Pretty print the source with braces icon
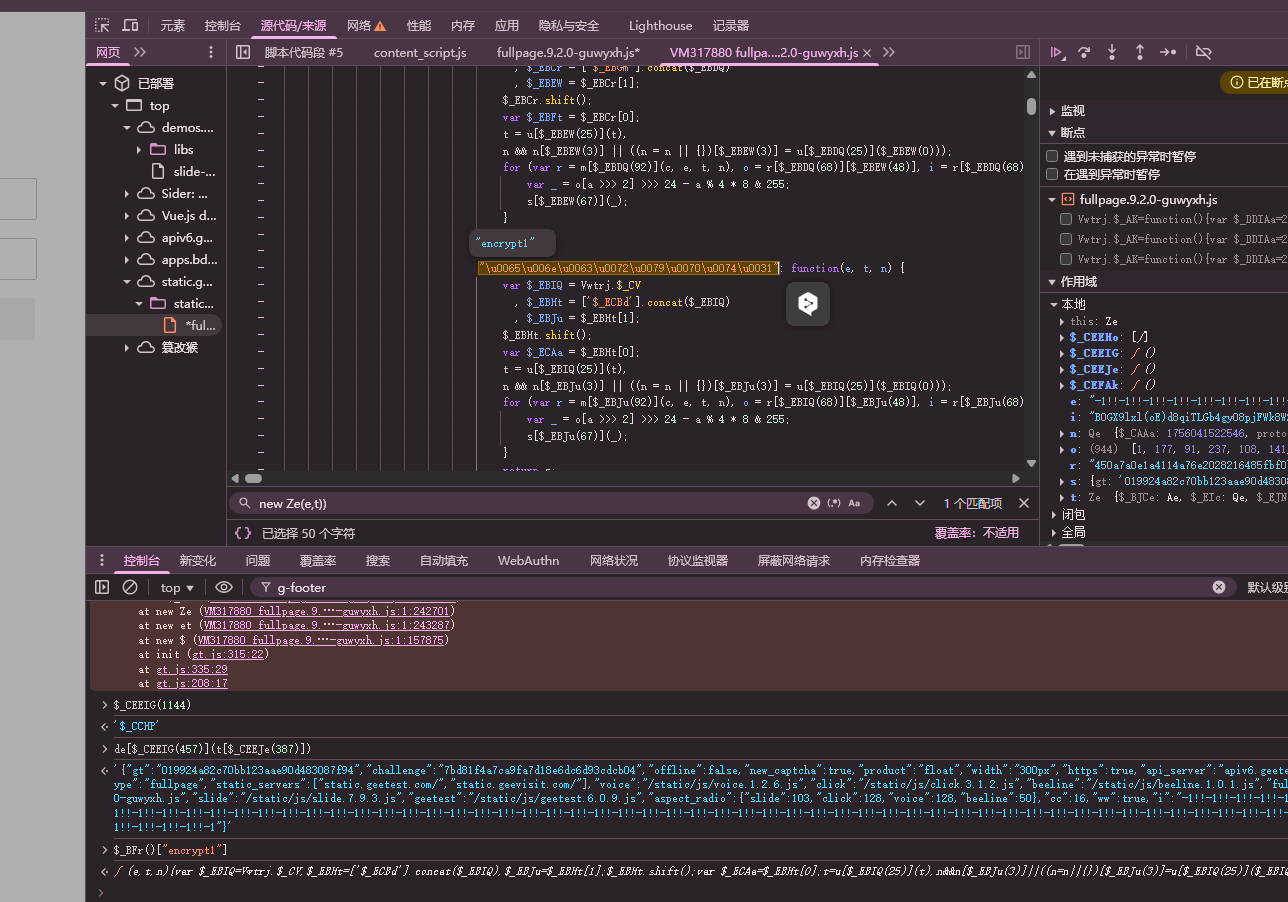This screenshot has height=902, width=1288. point(243,533)
